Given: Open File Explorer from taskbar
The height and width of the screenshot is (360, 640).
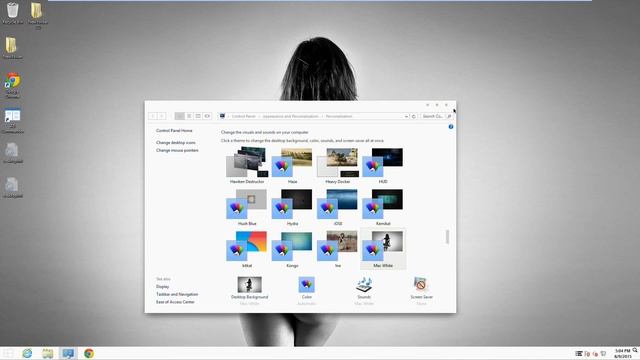Looking at the screenshot, I should pos(47,353).
